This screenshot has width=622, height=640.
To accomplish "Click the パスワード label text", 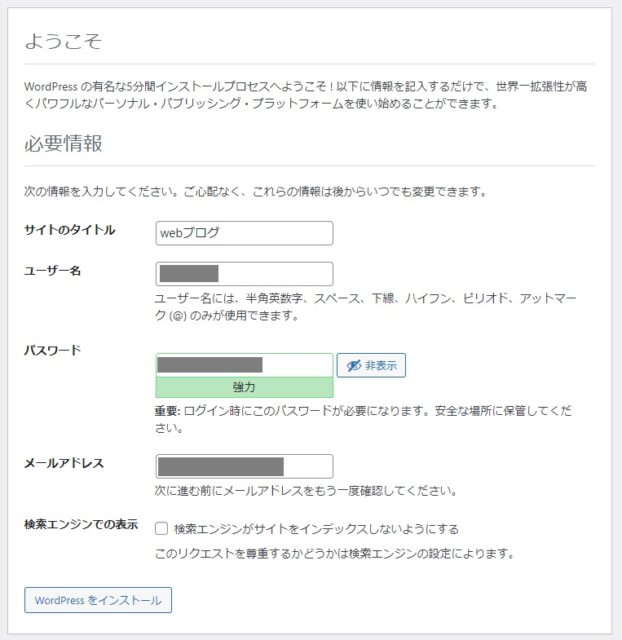I will pyautogui.click(x=52, y=350).
